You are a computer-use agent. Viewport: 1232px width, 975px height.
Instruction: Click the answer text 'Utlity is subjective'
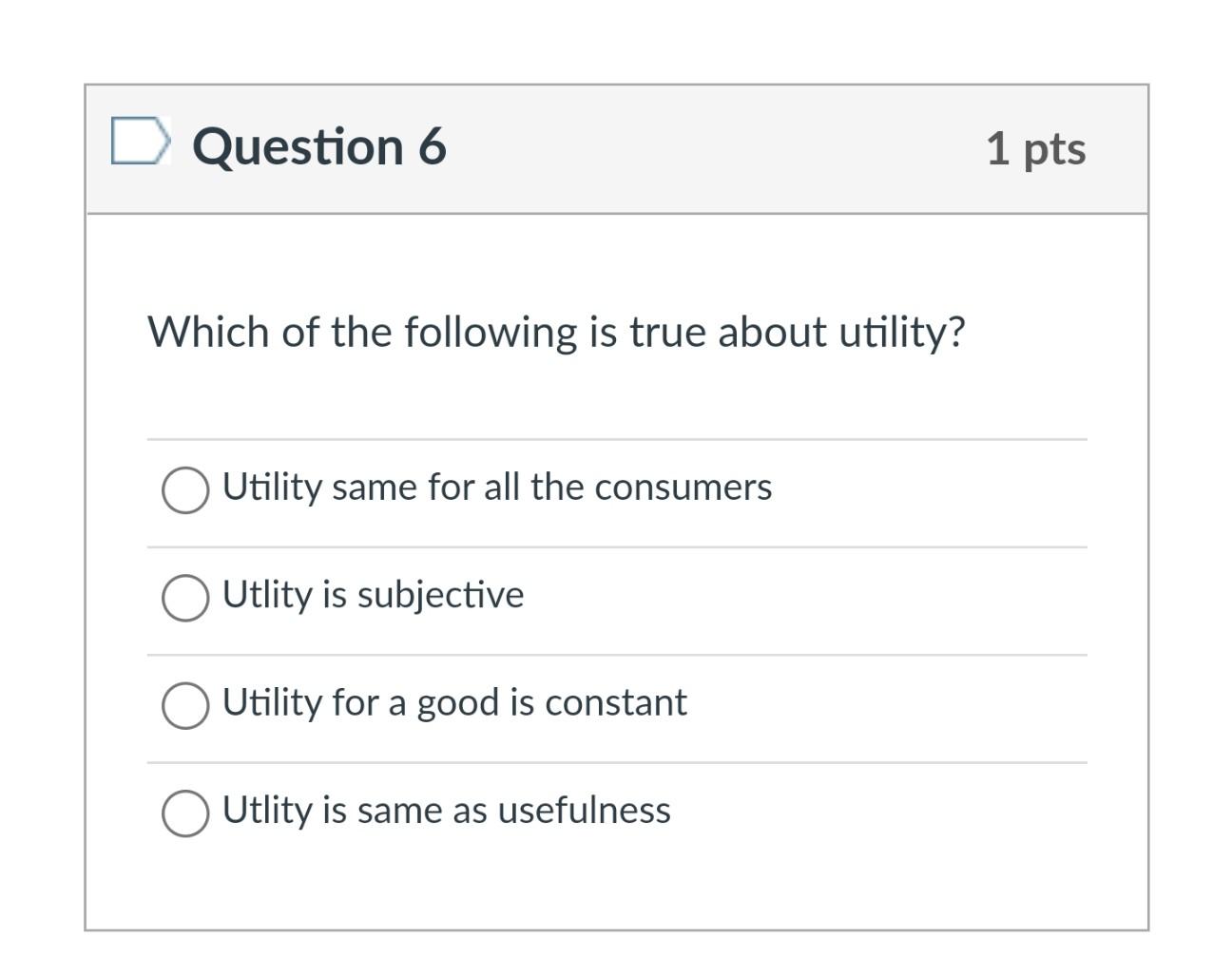373,595
